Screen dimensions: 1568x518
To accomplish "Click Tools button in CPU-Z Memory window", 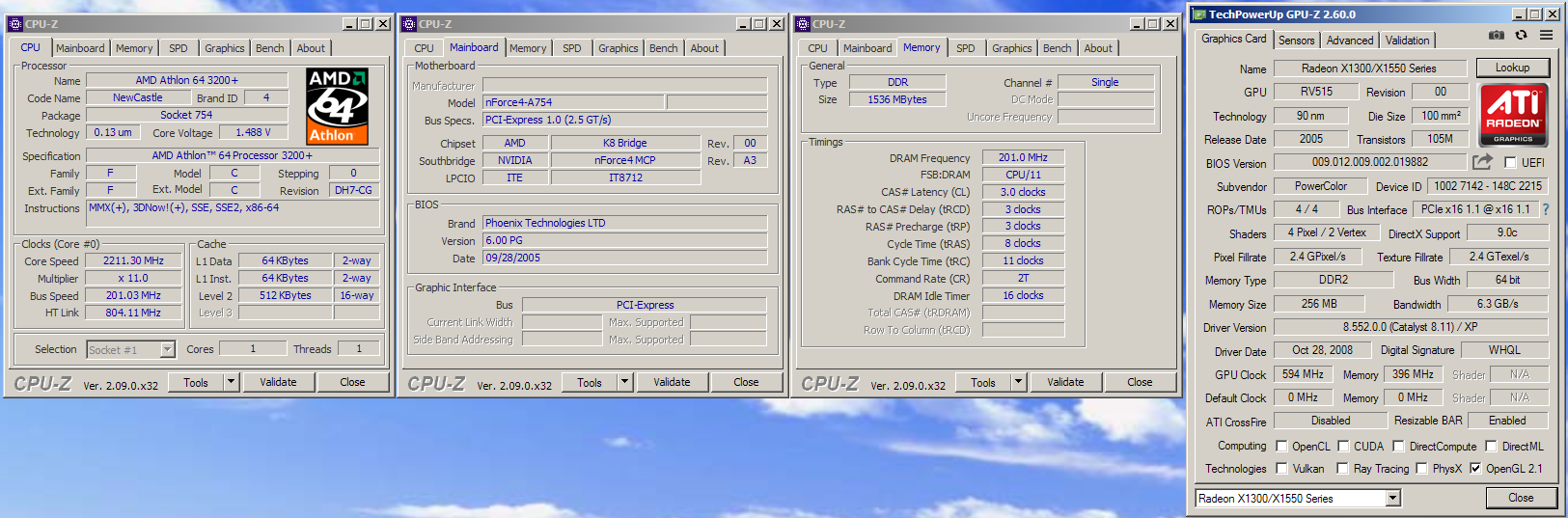I will pos(983,382).
